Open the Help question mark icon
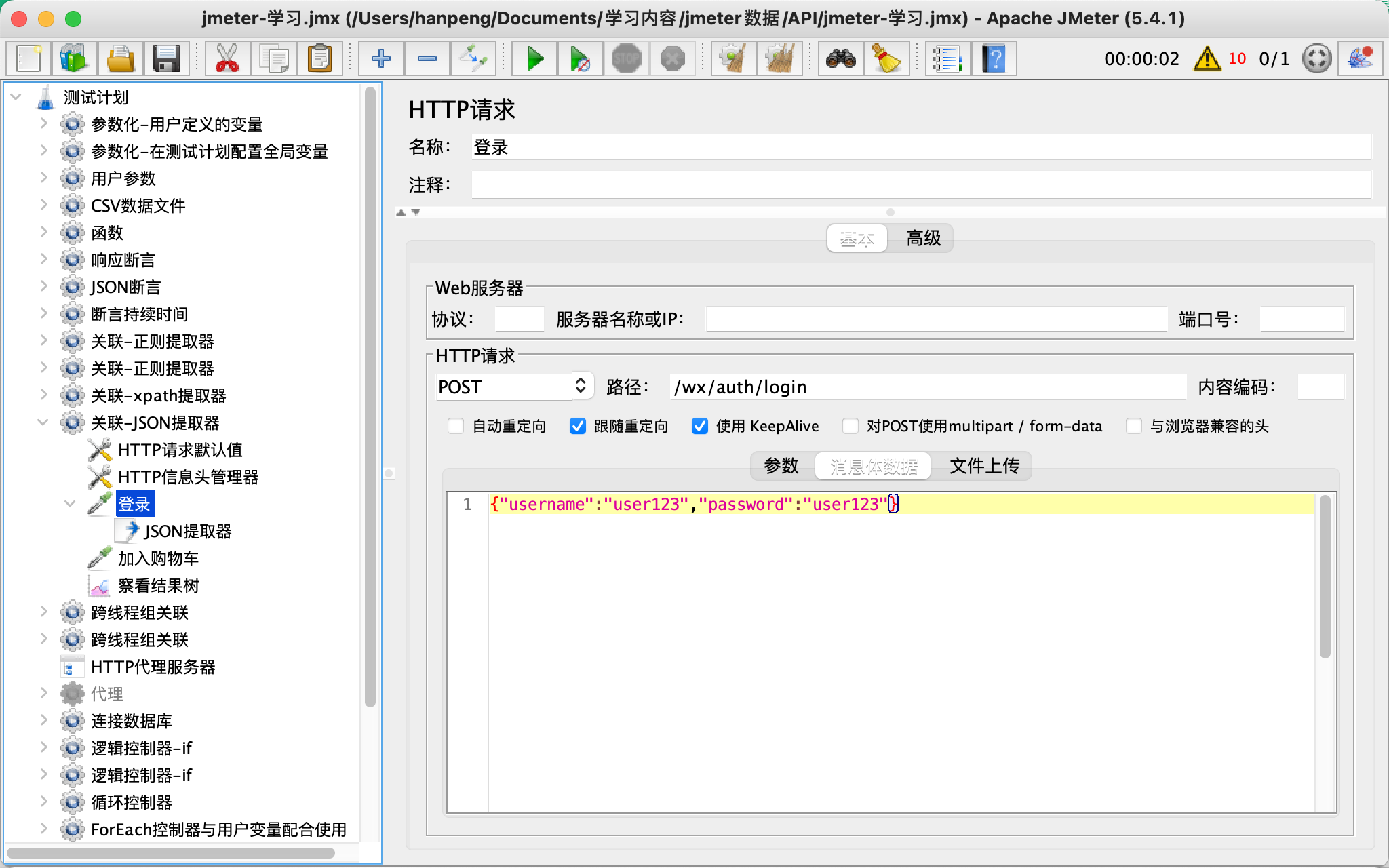The image size is (1389, 868). pos(994,59)
